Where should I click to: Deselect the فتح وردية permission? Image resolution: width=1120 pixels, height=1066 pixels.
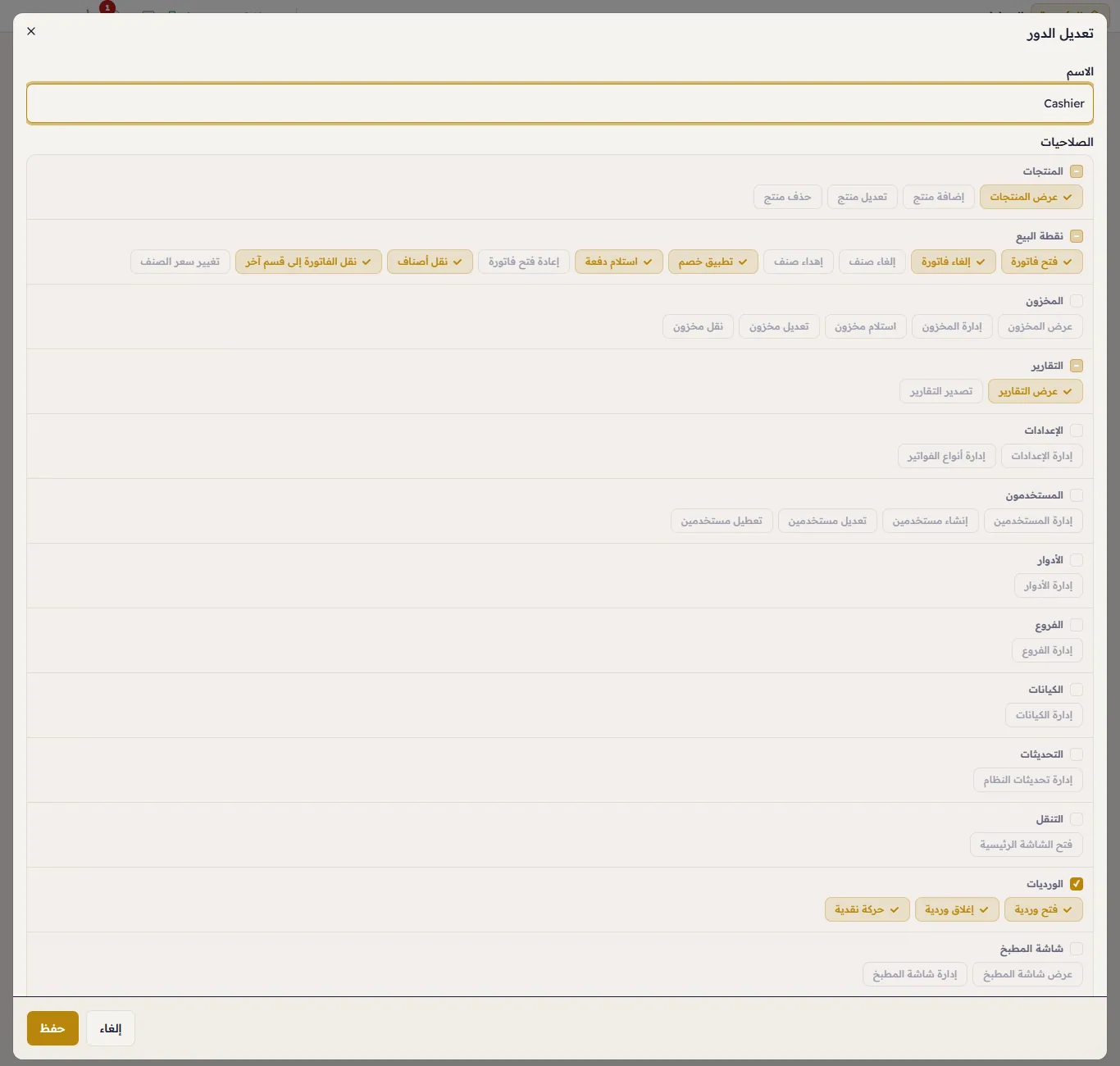click(x=1044, y=909)
